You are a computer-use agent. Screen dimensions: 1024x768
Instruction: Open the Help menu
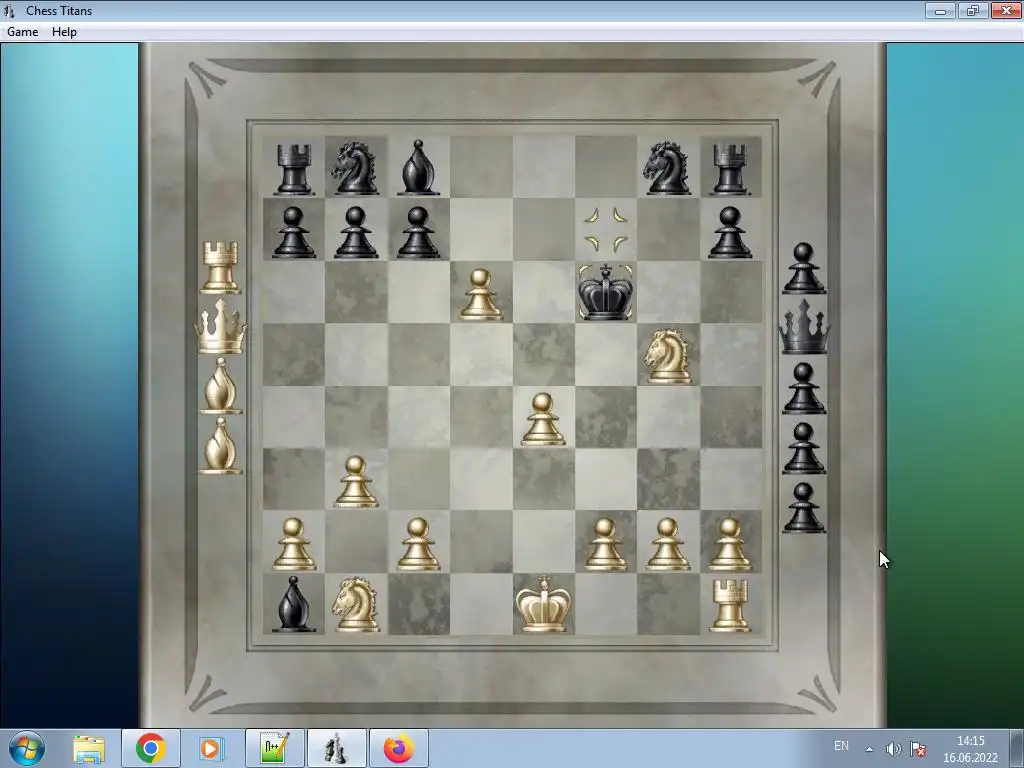coord(64,31)
